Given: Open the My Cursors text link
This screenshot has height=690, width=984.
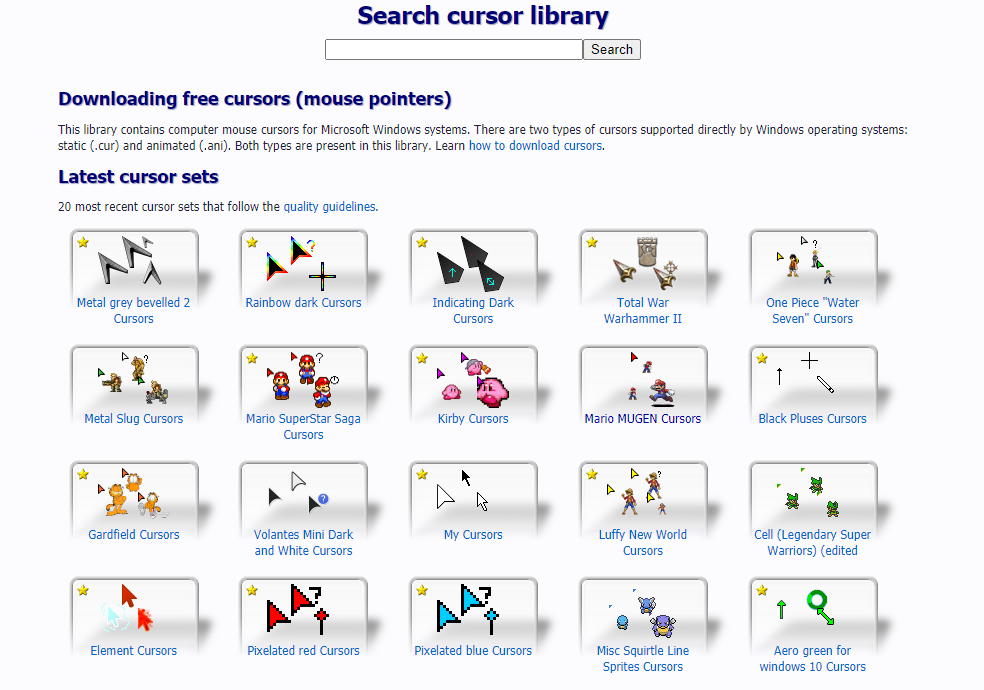Looking at the screenshot, I should coord(473,534).
